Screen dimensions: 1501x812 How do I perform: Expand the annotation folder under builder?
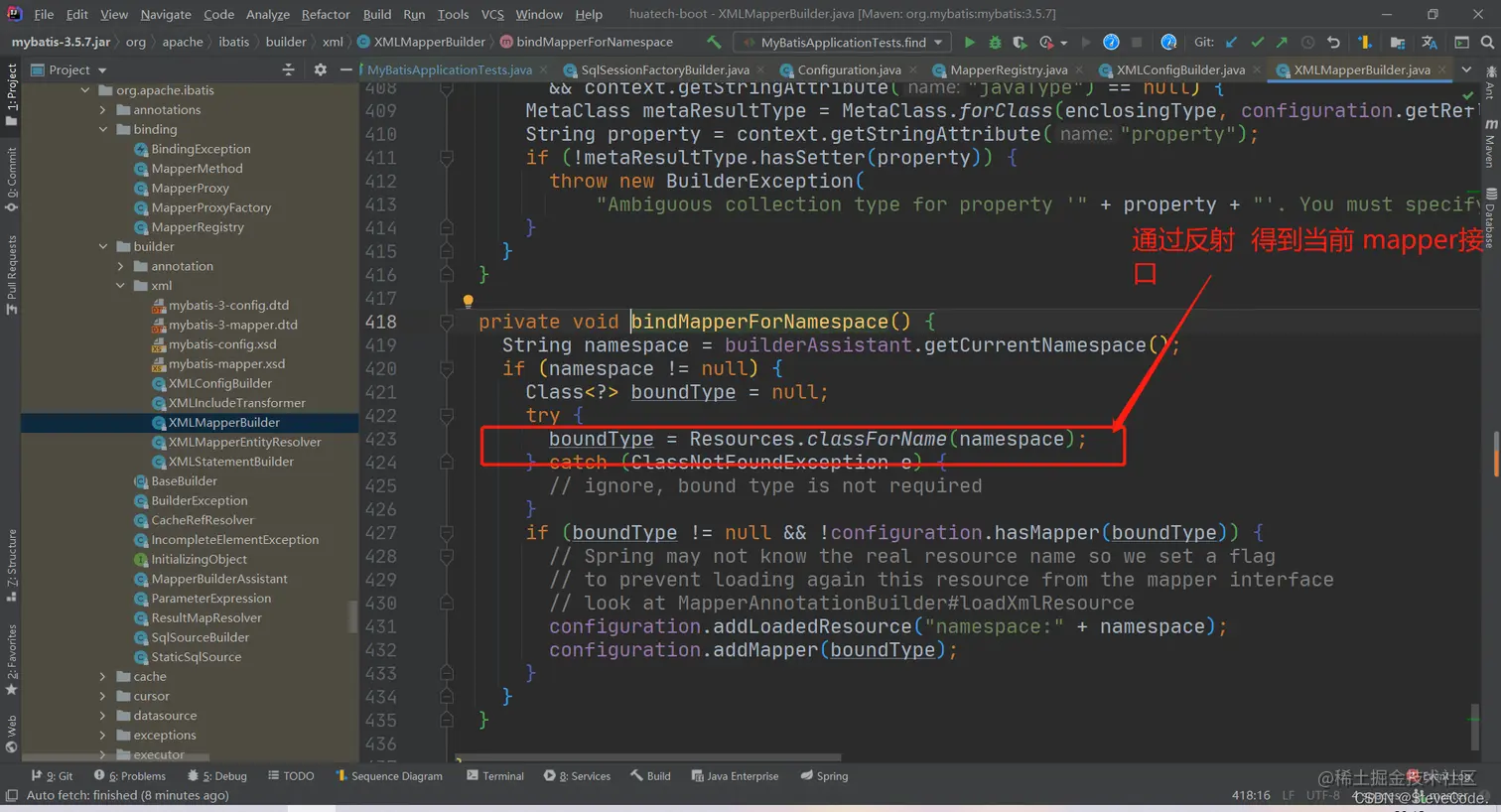(120, 266)
